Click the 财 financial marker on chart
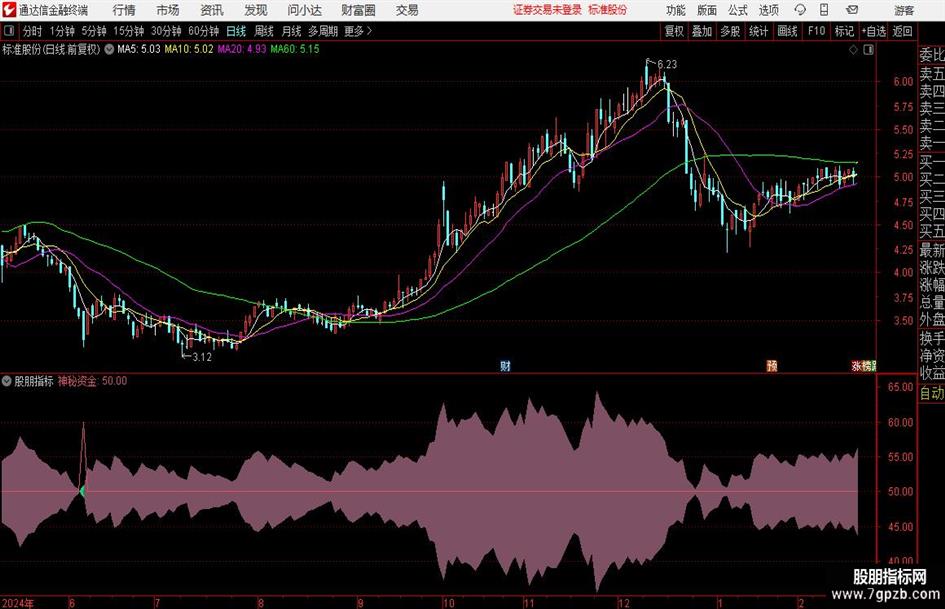Viewport: 945px width, 609px height. (505, 365)
